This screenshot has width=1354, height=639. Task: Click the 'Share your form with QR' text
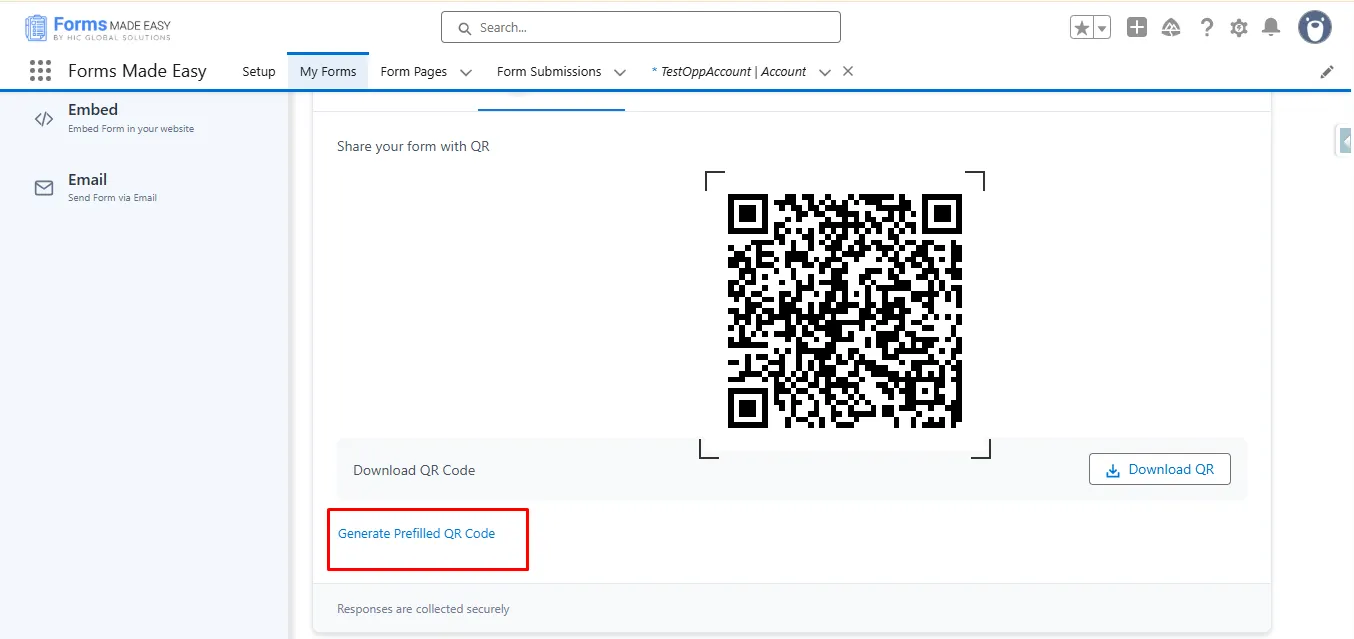[413, 146]
